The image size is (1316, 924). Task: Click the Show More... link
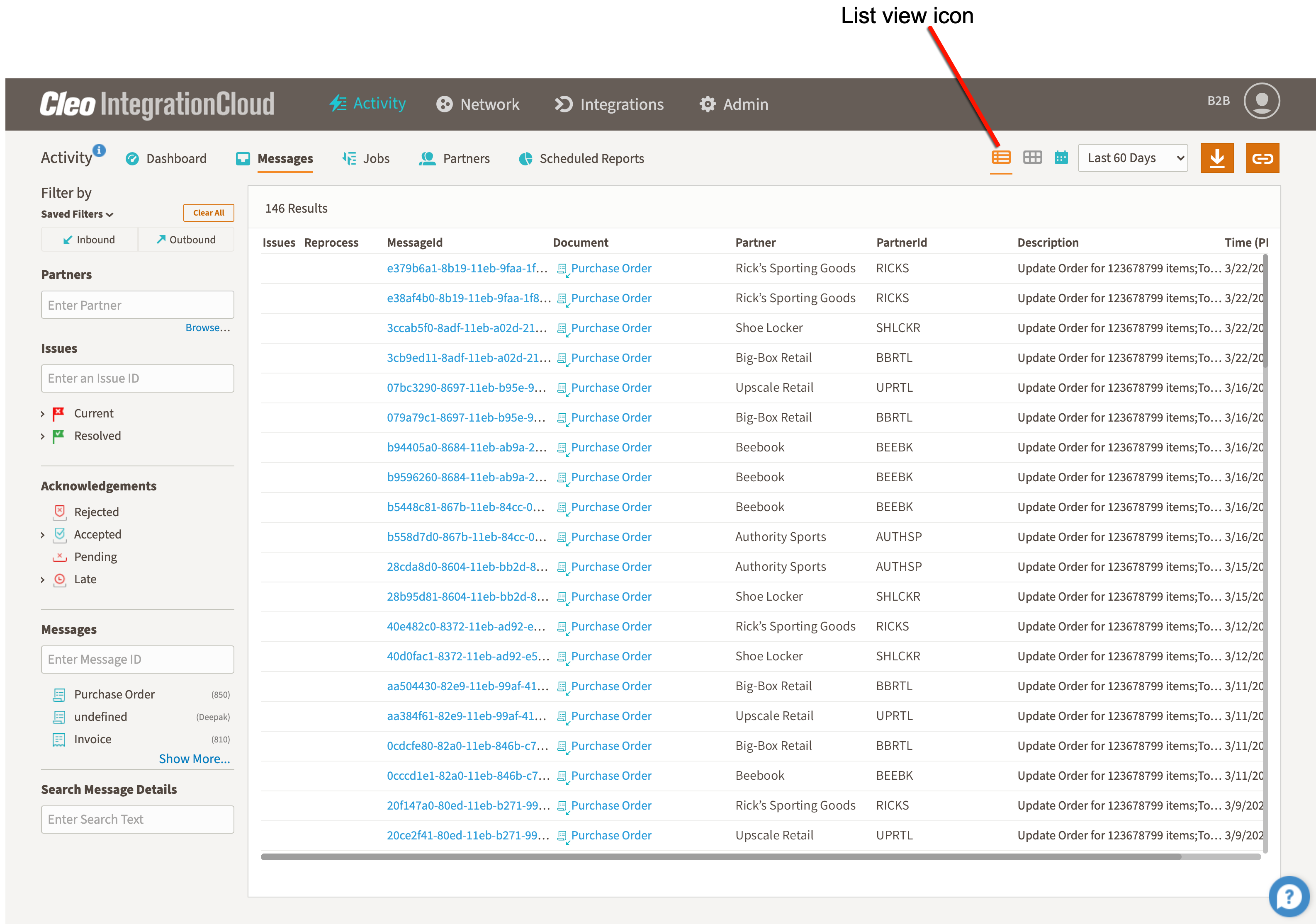point(194,759)
